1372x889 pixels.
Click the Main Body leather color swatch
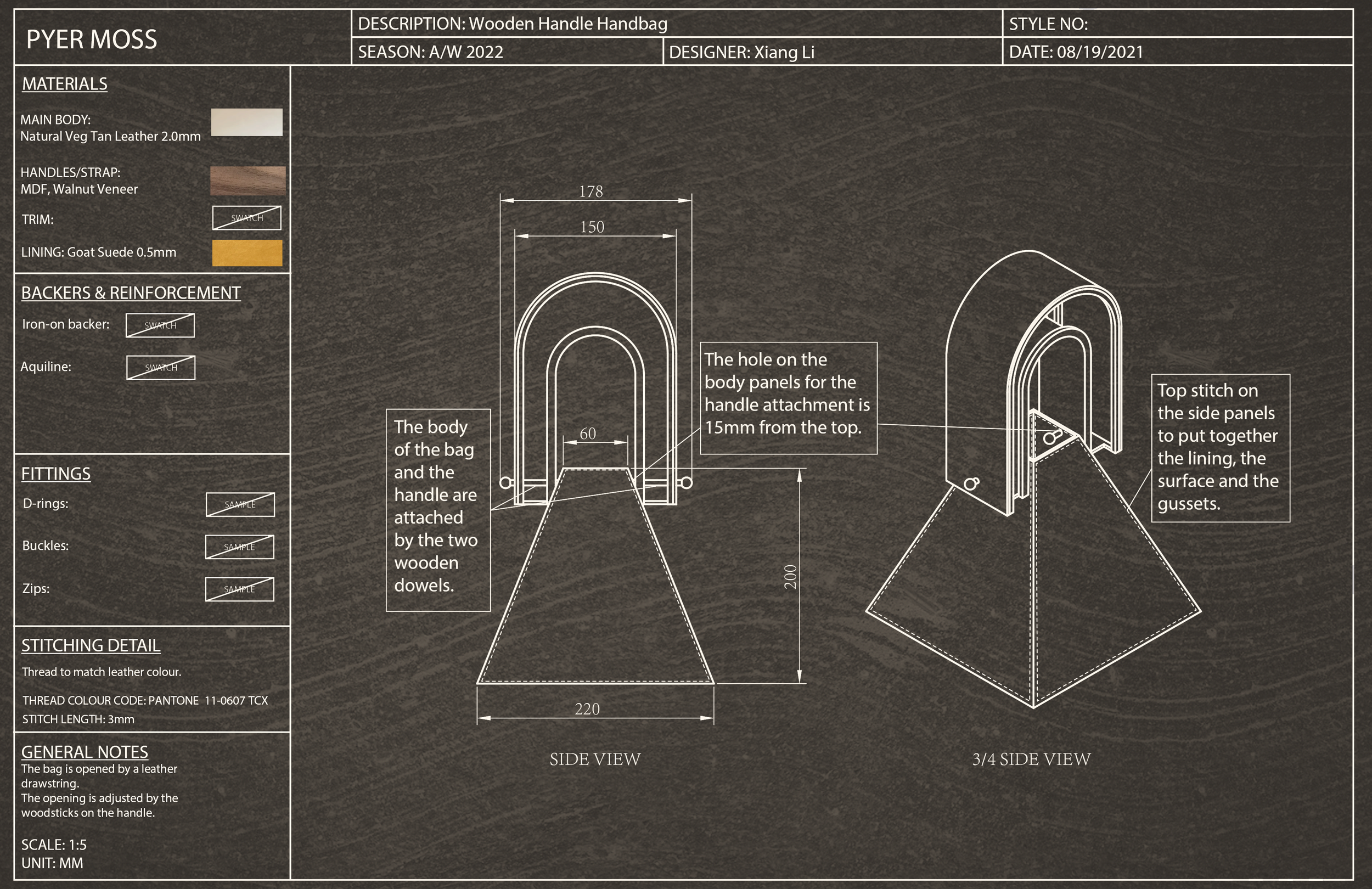[247, 122]
